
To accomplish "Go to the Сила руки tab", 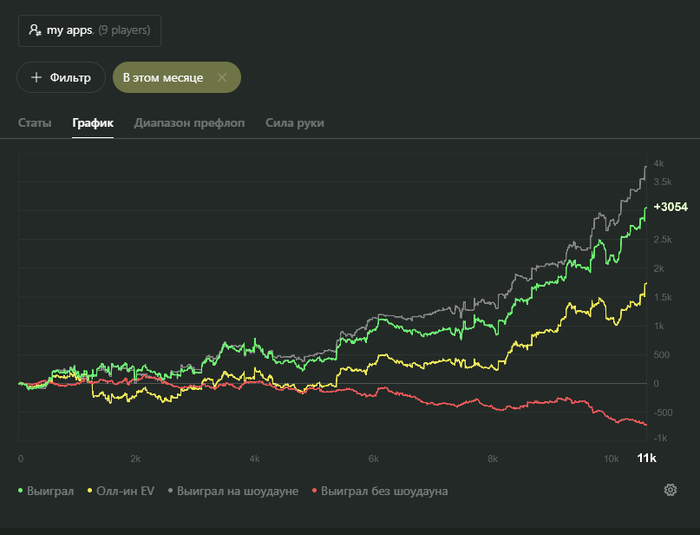I will pos(294,123).
